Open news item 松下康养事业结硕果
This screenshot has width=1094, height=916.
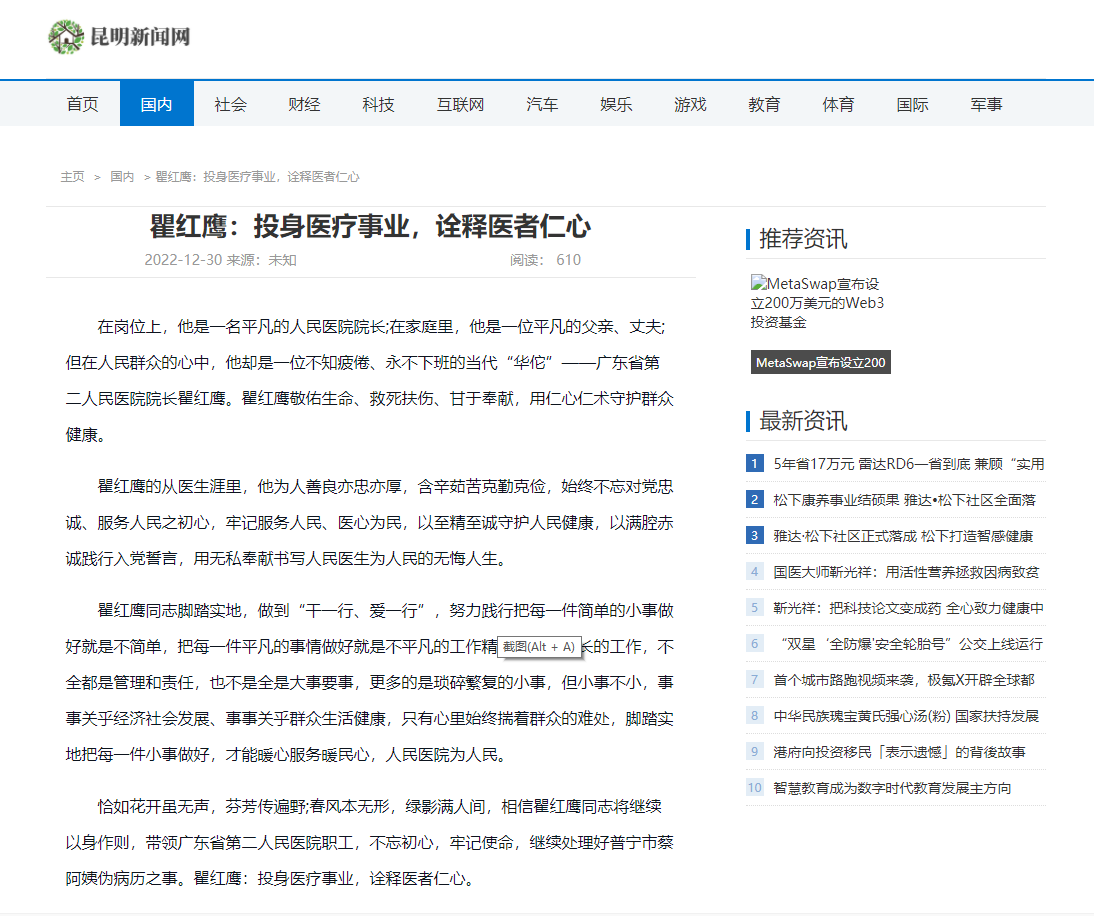tap(904, 500)
